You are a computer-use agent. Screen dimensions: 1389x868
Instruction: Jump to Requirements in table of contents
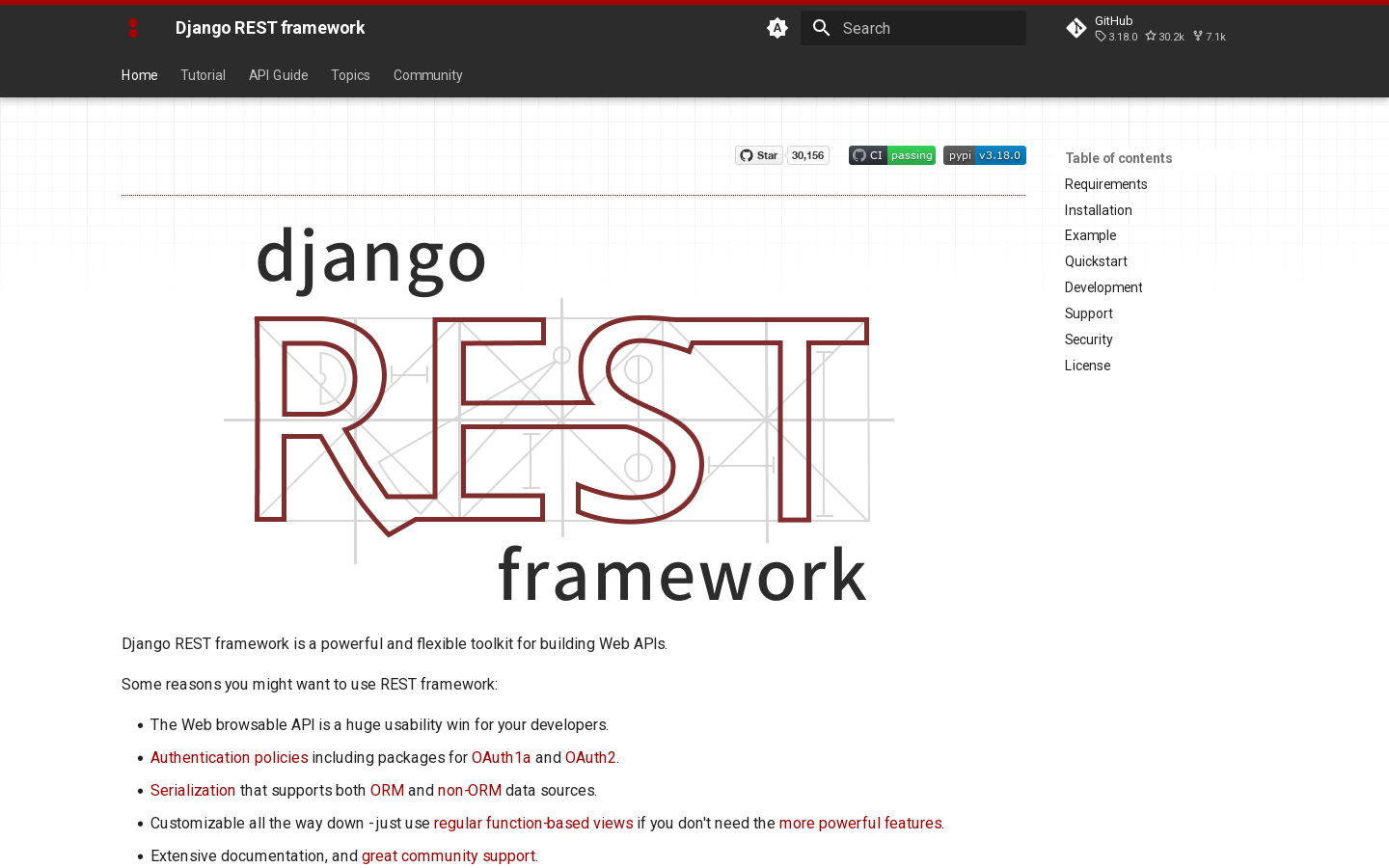click(1106, 184)
